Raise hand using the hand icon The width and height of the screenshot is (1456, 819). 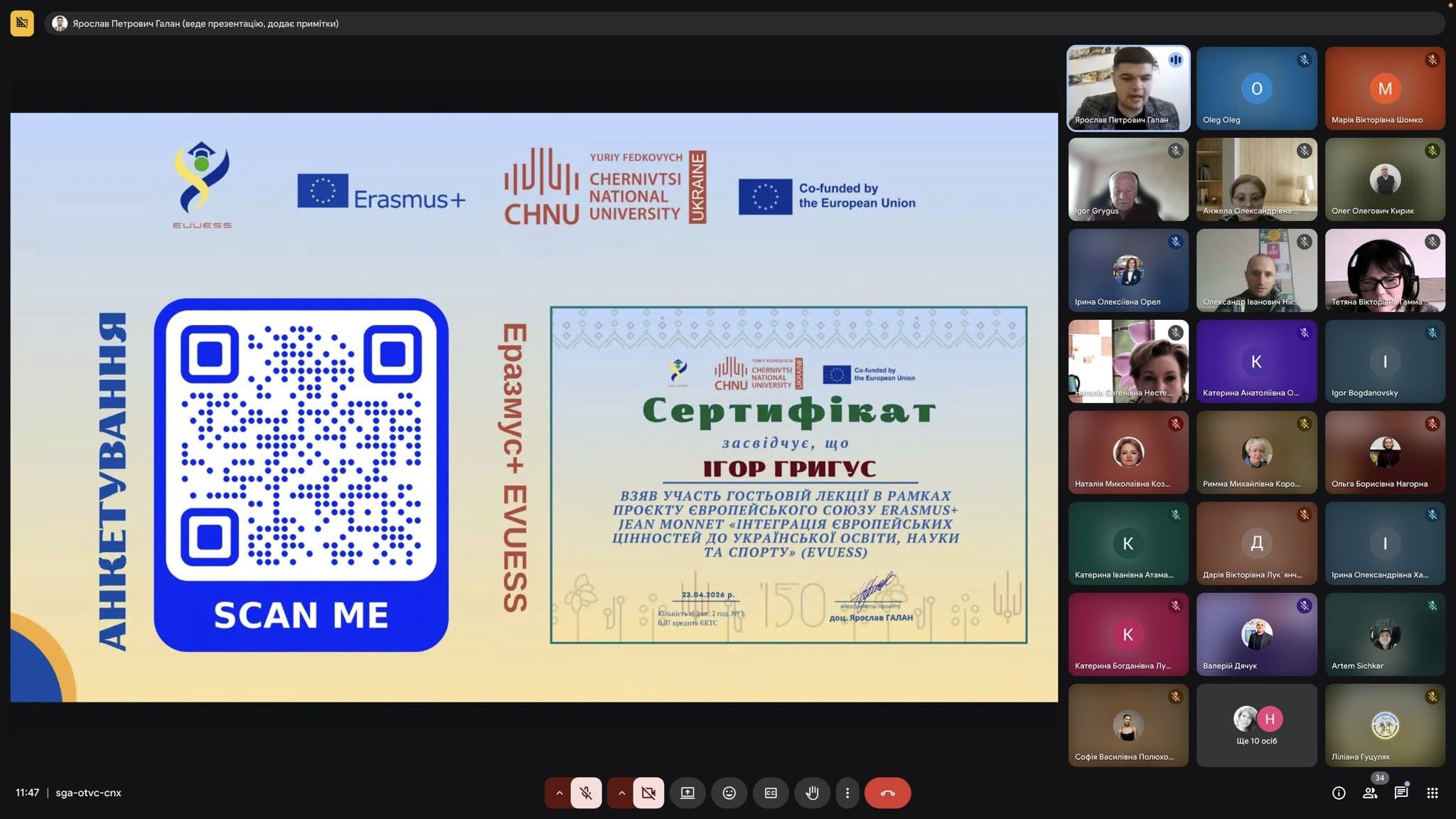812,793
